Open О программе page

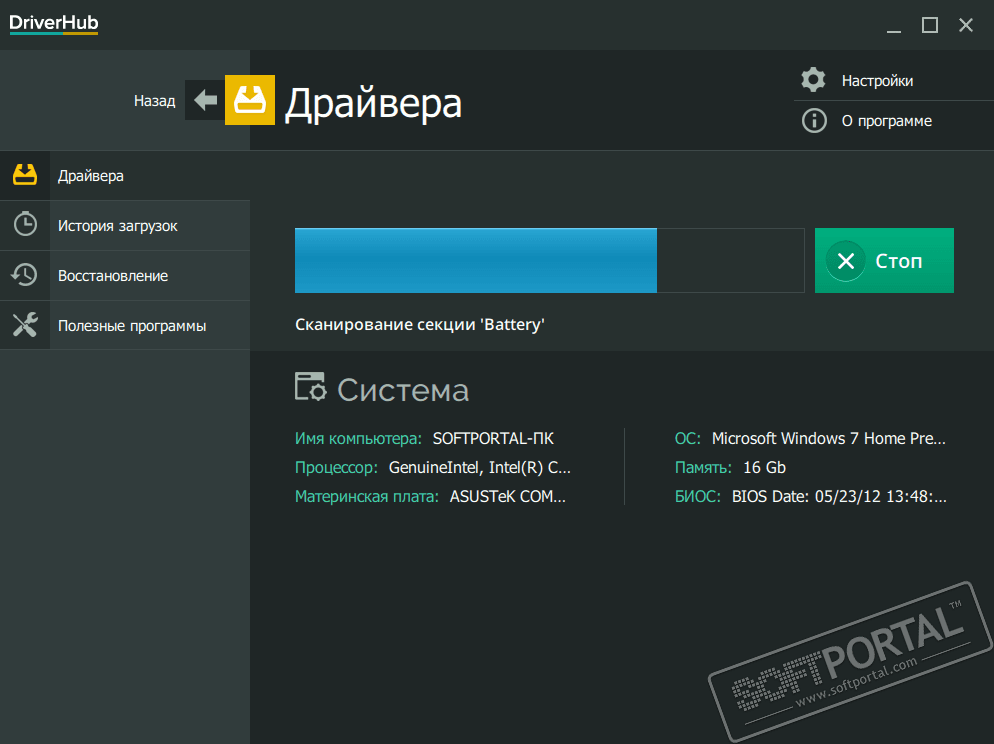tap(887, 121)
